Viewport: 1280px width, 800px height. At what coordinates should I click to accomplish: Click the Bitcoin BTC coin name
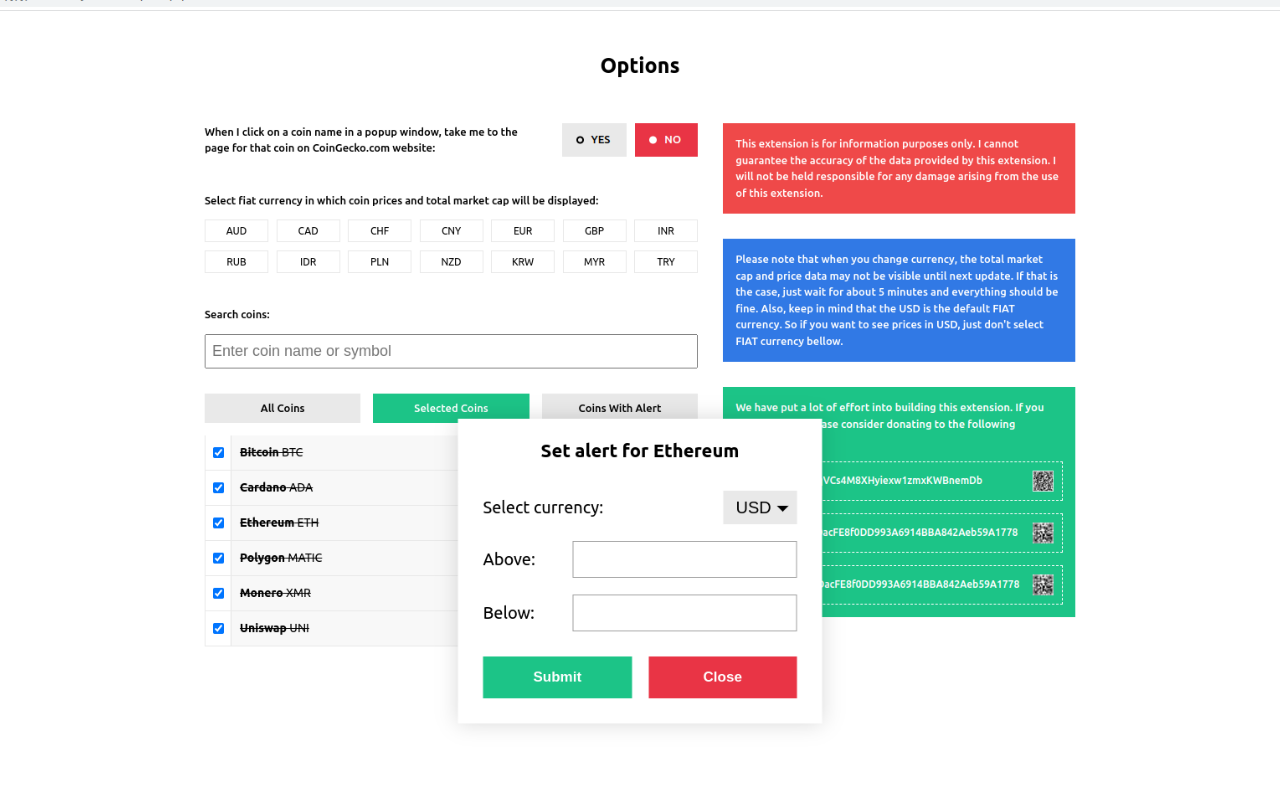[x=271, y=453]
